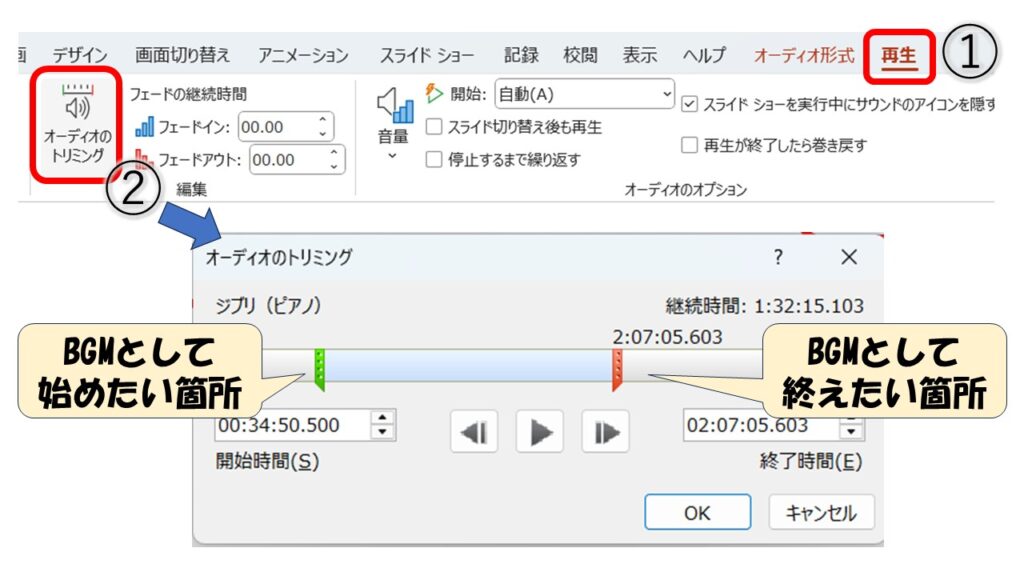Viewport: 1024px width, 576px height.
Task: Click the フェードイン spinner arrows
Action: pos(322,127)
